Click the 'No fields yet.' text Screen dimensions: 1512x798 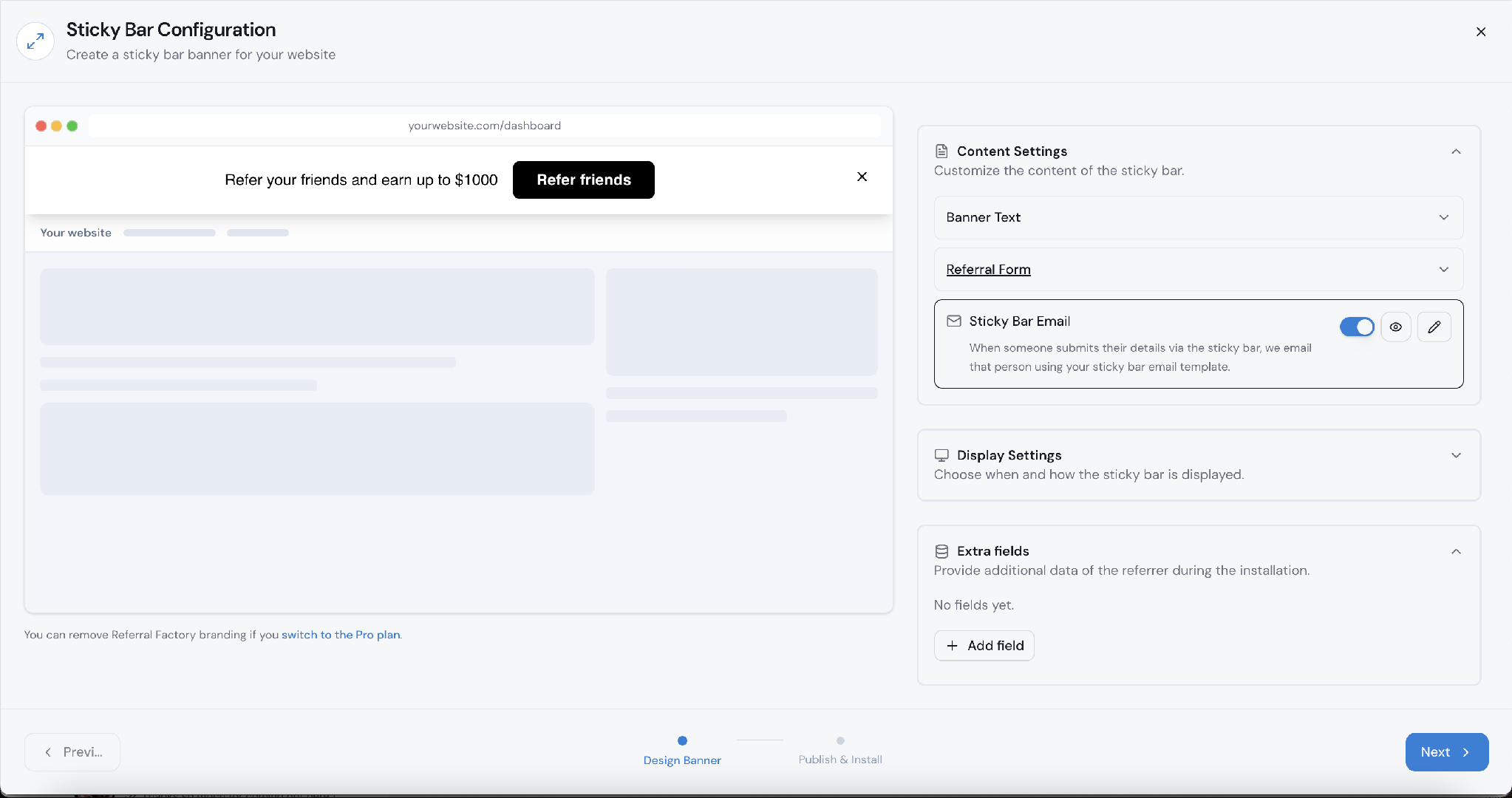tap(974, 605)
